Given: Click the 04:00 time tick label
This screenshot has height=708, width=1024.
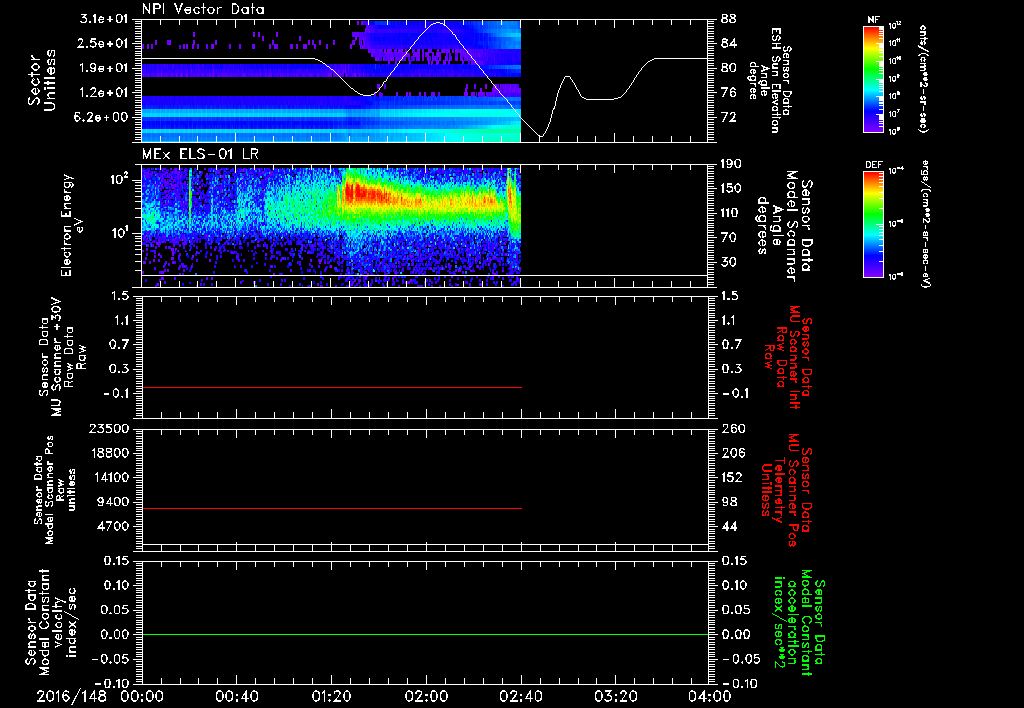Looking at the screenshot, I should click(710, 696).
